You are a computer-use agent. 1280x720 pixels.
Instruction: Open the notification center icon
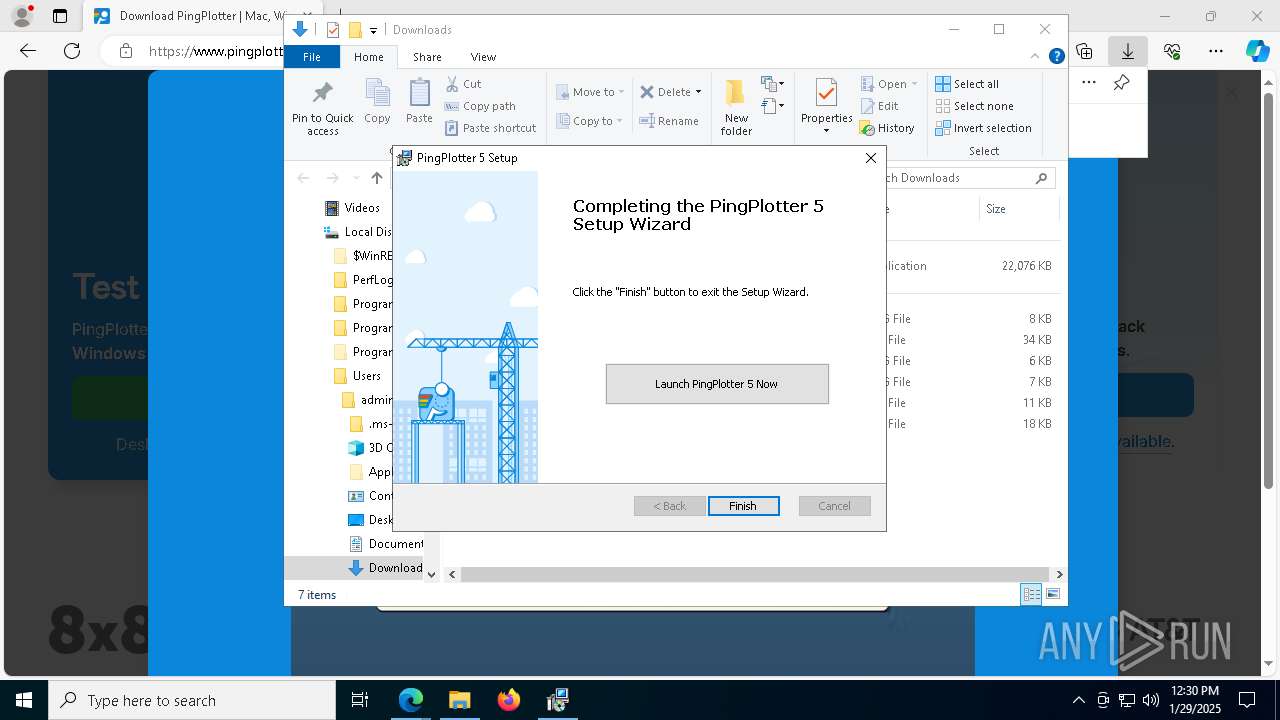pos(1247,700)
